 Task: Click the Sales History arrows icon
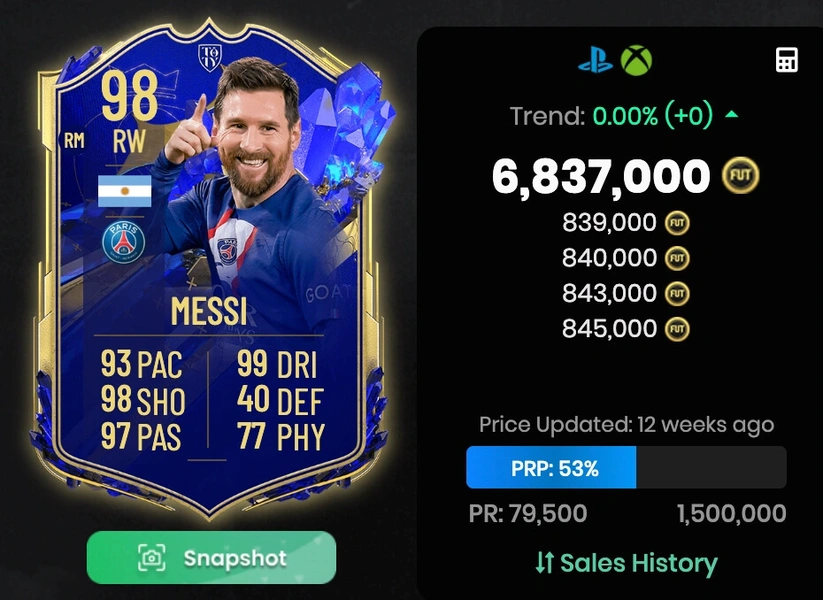(544, 563)
